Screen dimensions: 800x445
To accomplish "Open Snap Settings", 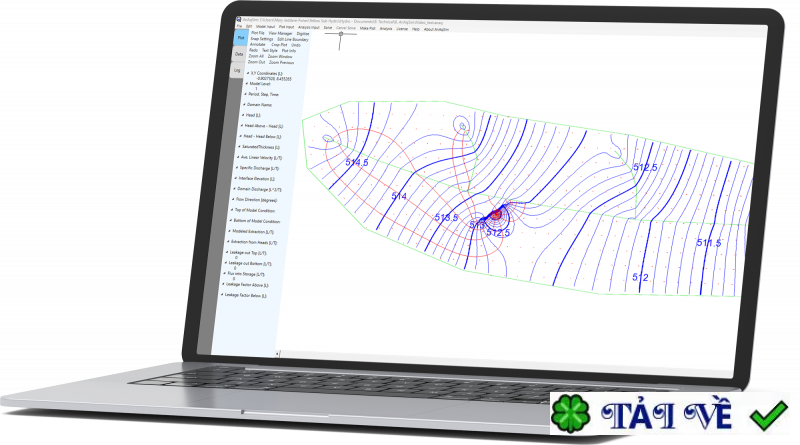I will (x=260, y=39).
